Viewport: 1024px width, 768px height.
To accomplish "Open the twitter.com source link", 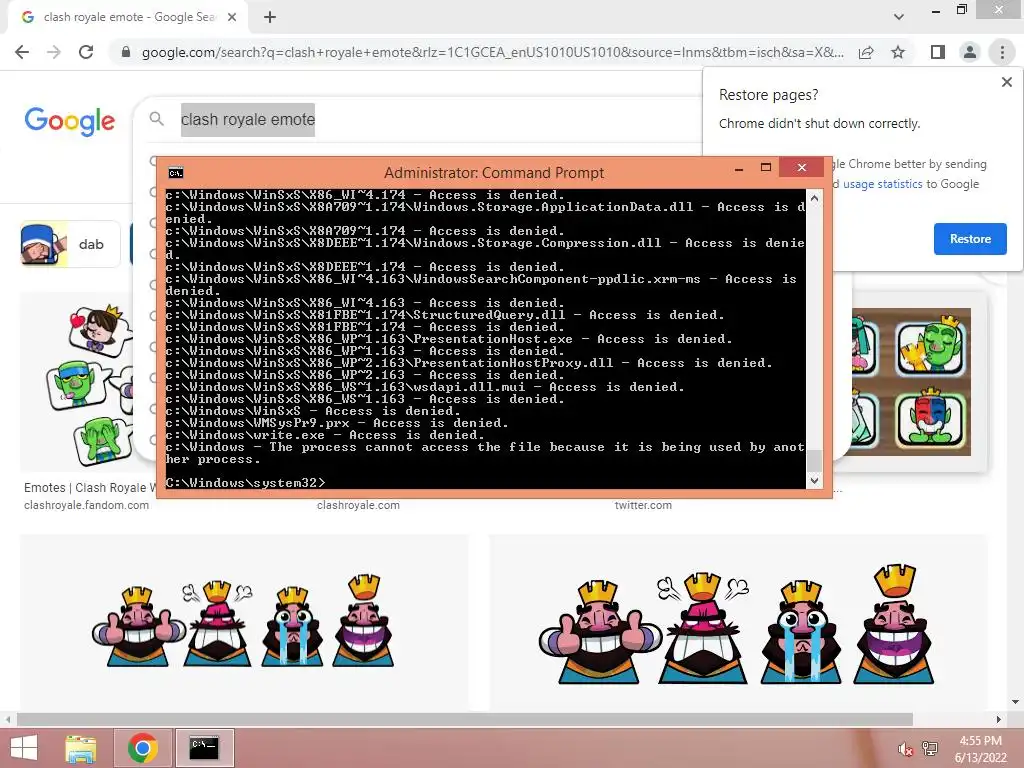I will [643, 505].
